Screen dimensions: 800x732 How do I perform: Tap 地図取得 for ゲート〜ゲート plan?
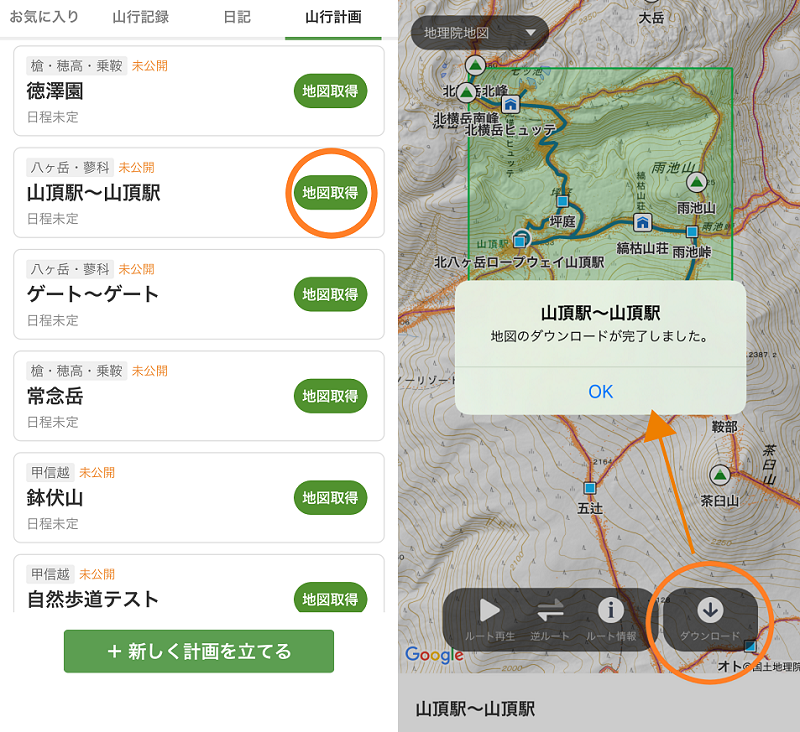pos(330,294)
